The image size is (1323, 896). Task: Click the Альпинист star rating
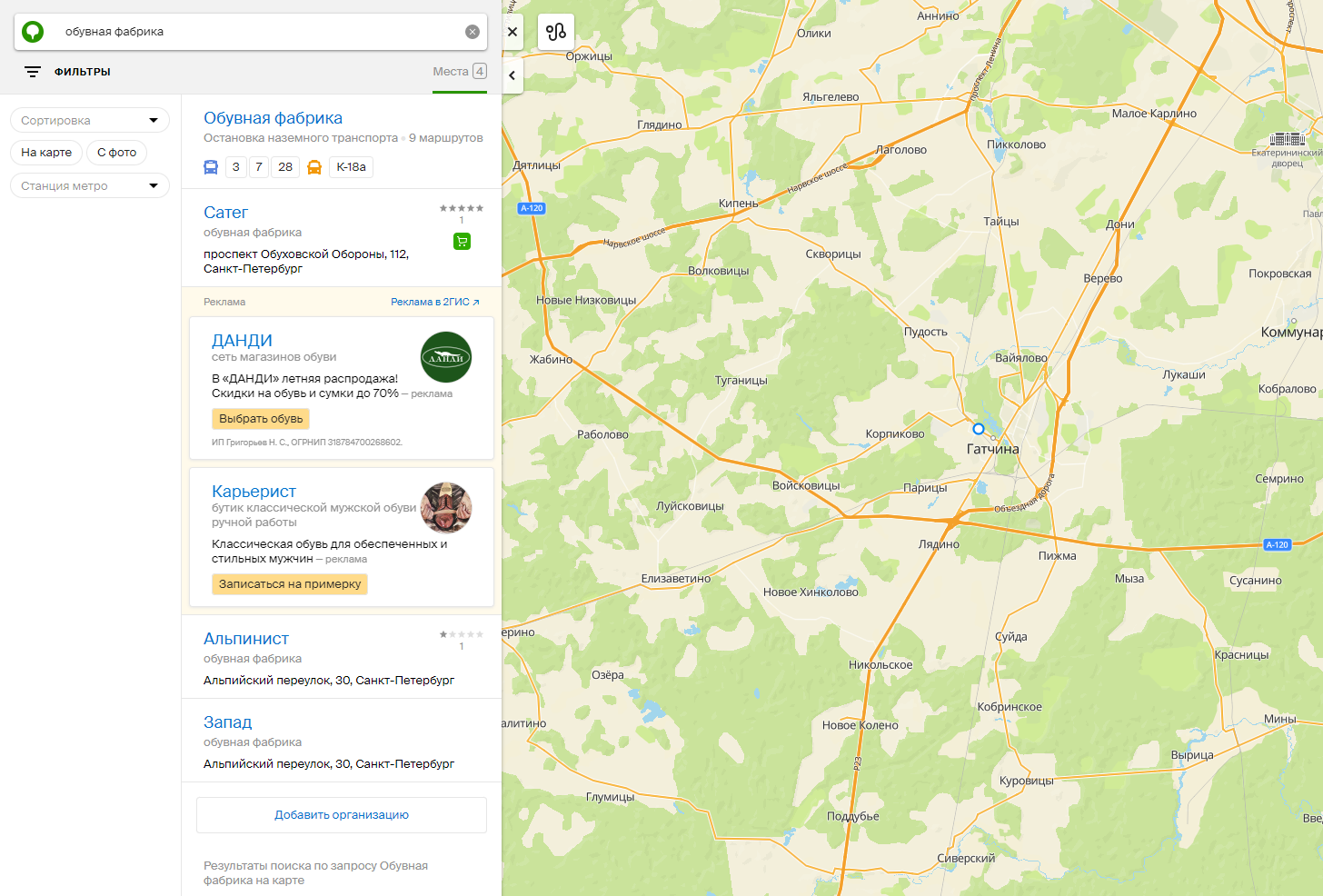coord(462,634)
